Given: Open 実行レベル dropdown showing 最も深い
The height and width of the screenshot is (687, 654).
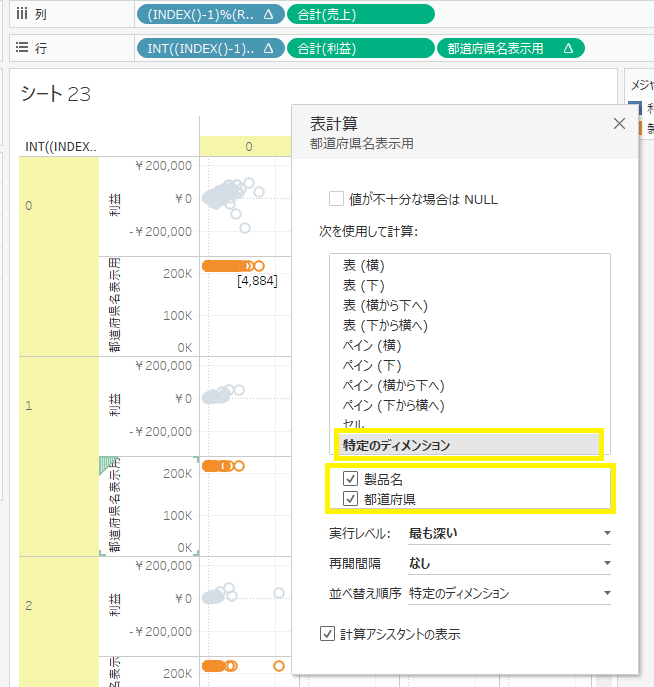Looking at the screenshot, I should (509, 533).
